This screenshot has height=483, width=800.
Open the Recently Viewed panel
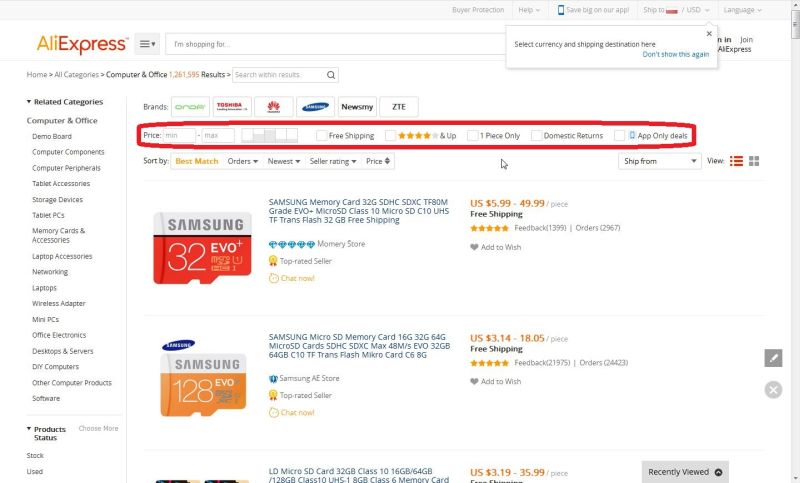tap(685, 472)
